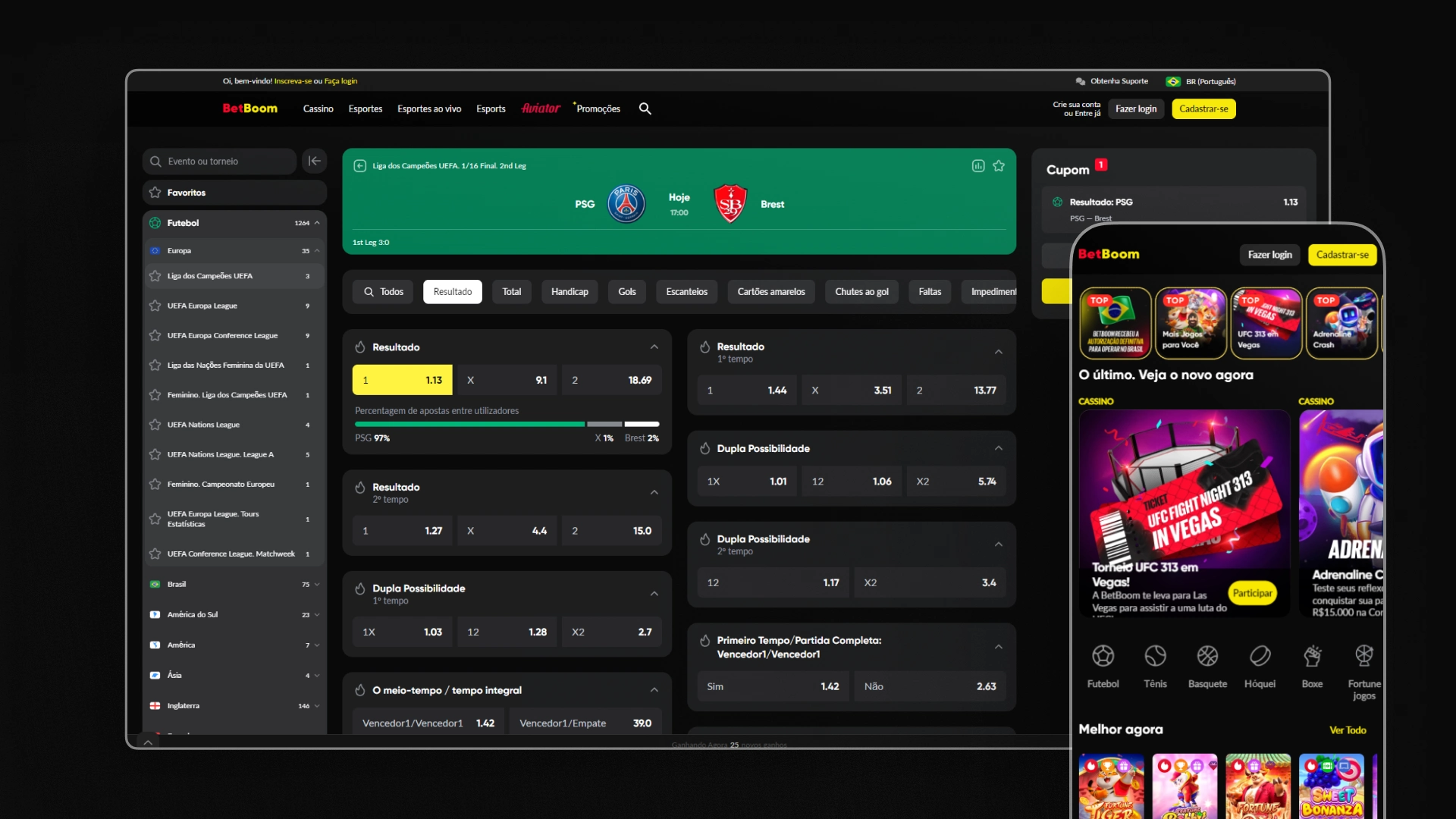Viewport: 1456px width, 819px height.
Task: Select the Total market tab
Action: [512, 292]
